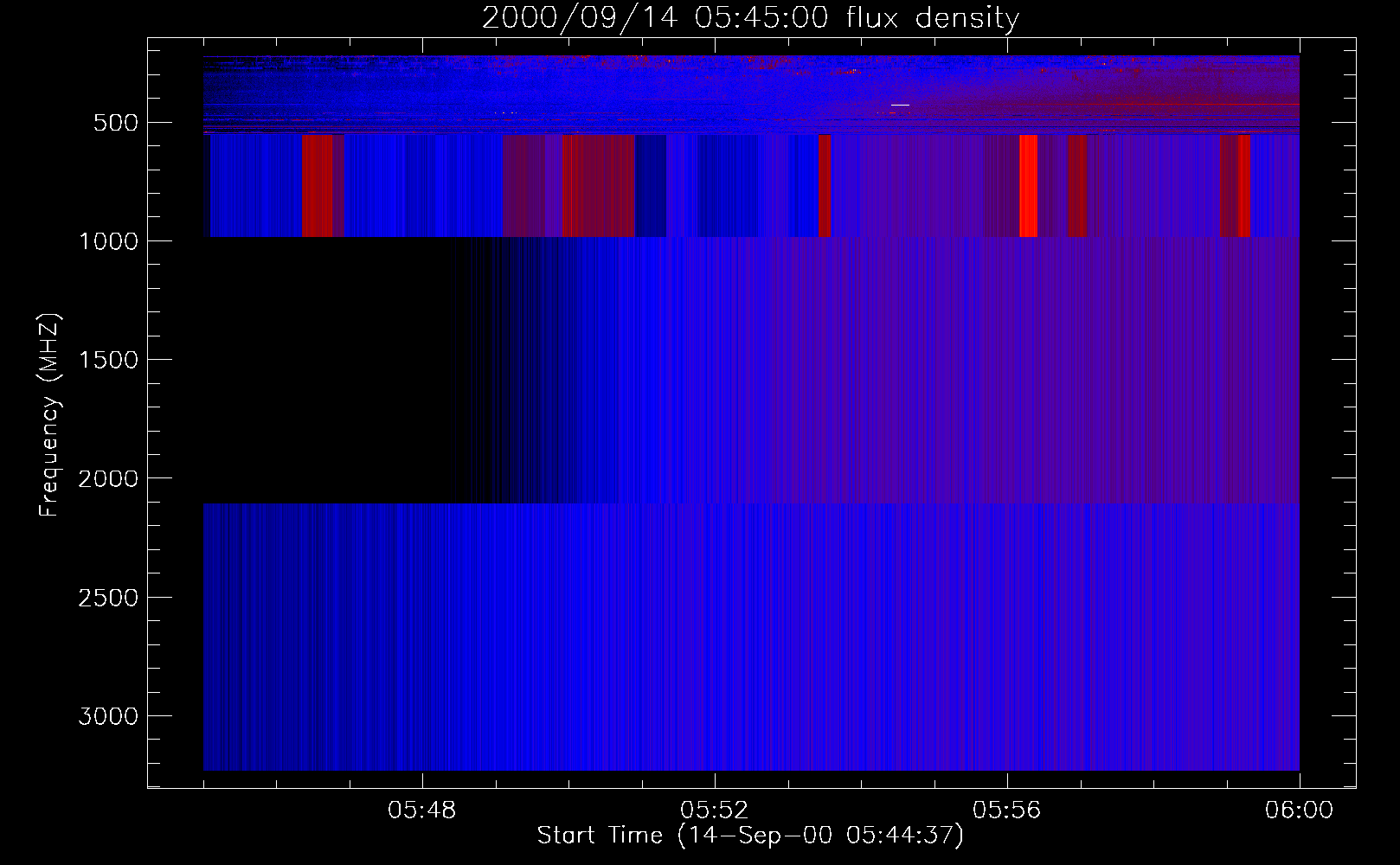Click the 500 frequency tick label
The width and height of the screenshot is (1400, 865).
click(116, 123)
